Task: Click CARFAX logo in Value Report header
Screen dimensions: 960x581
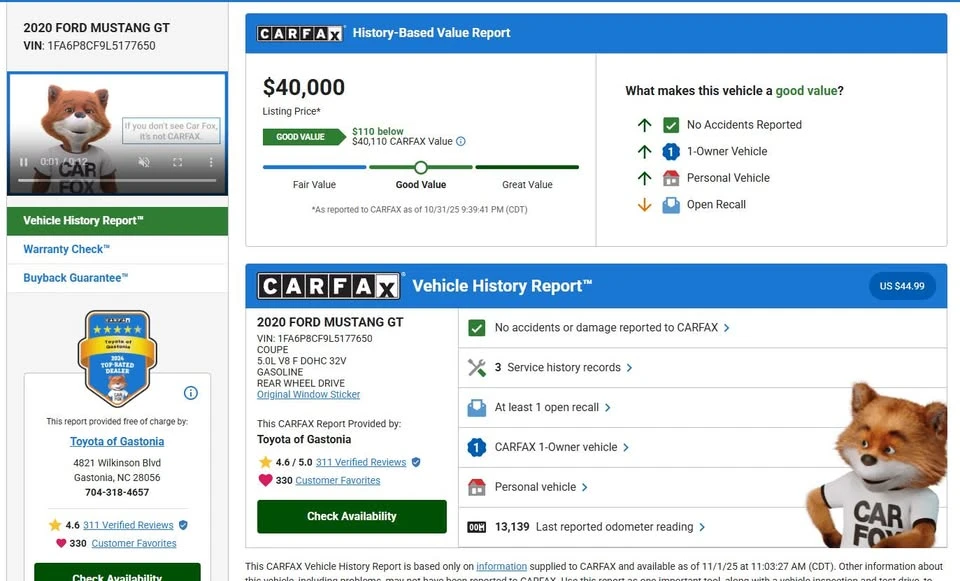Action: tap(299, 33)
